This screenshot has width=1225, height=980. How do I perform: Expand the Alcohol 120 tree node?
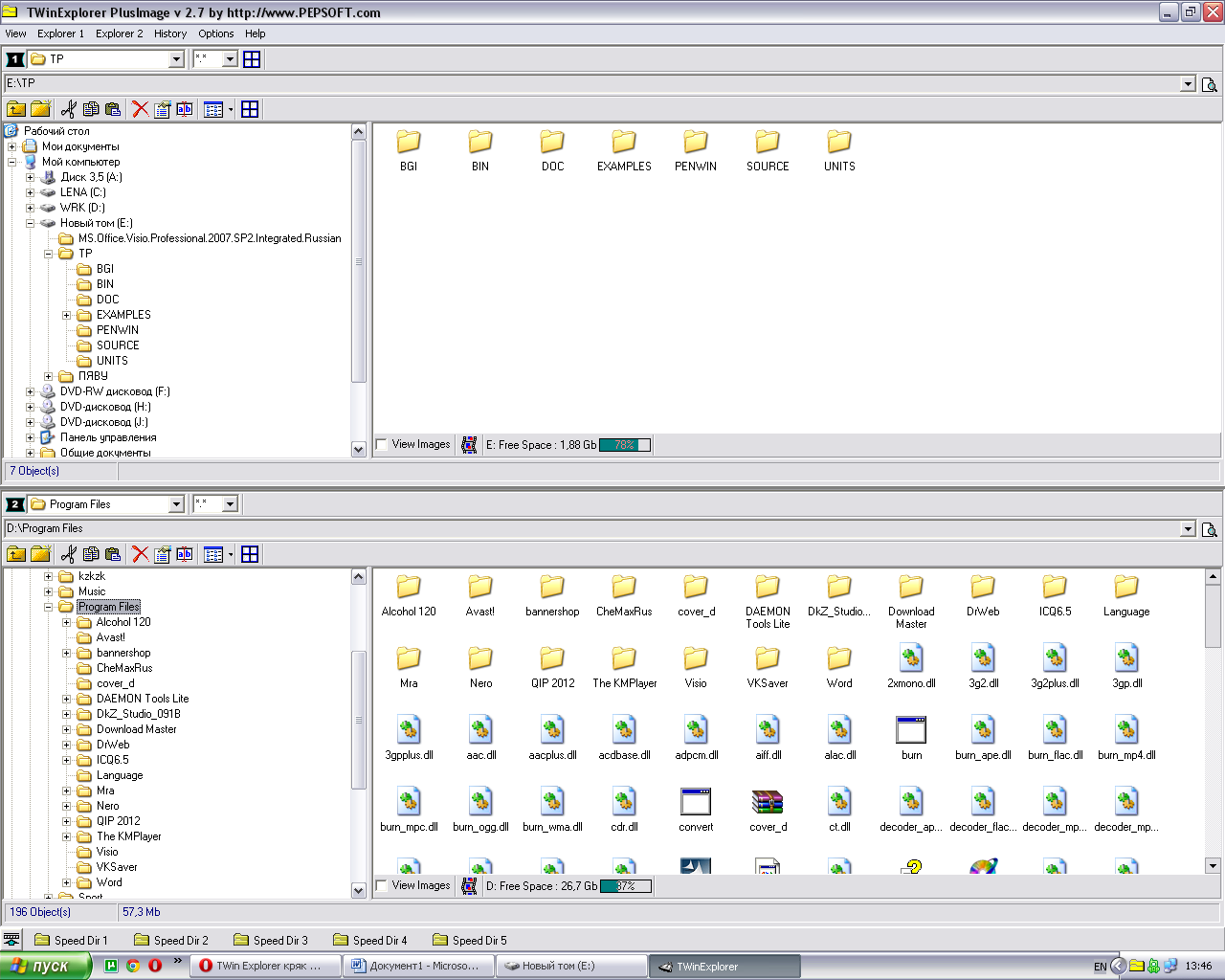(x=67, y=622)
